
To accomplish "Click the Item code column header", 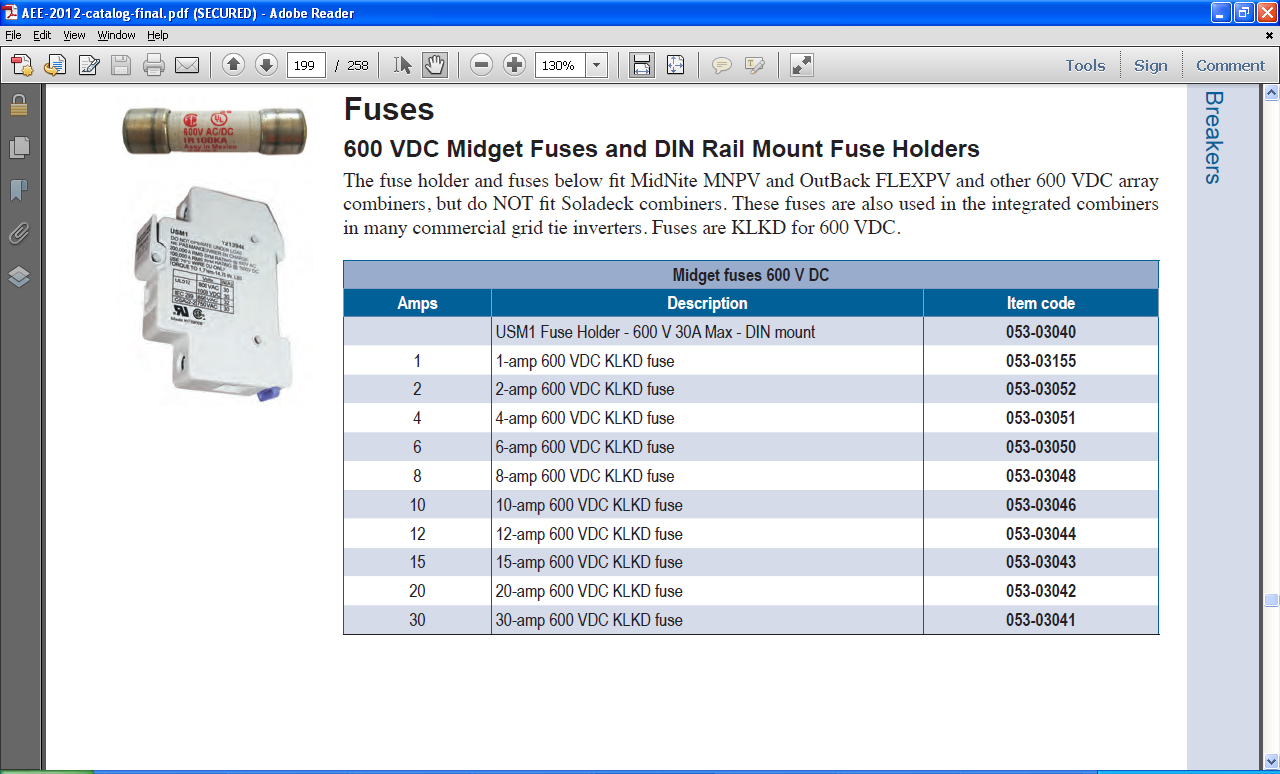I will [1041, 303].
